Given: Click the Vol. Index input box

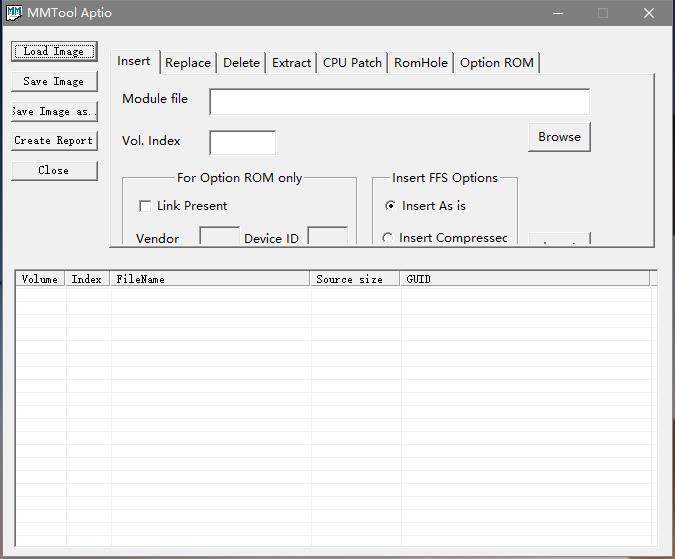Looking at the screenshot, I should (x=242, y=142).
